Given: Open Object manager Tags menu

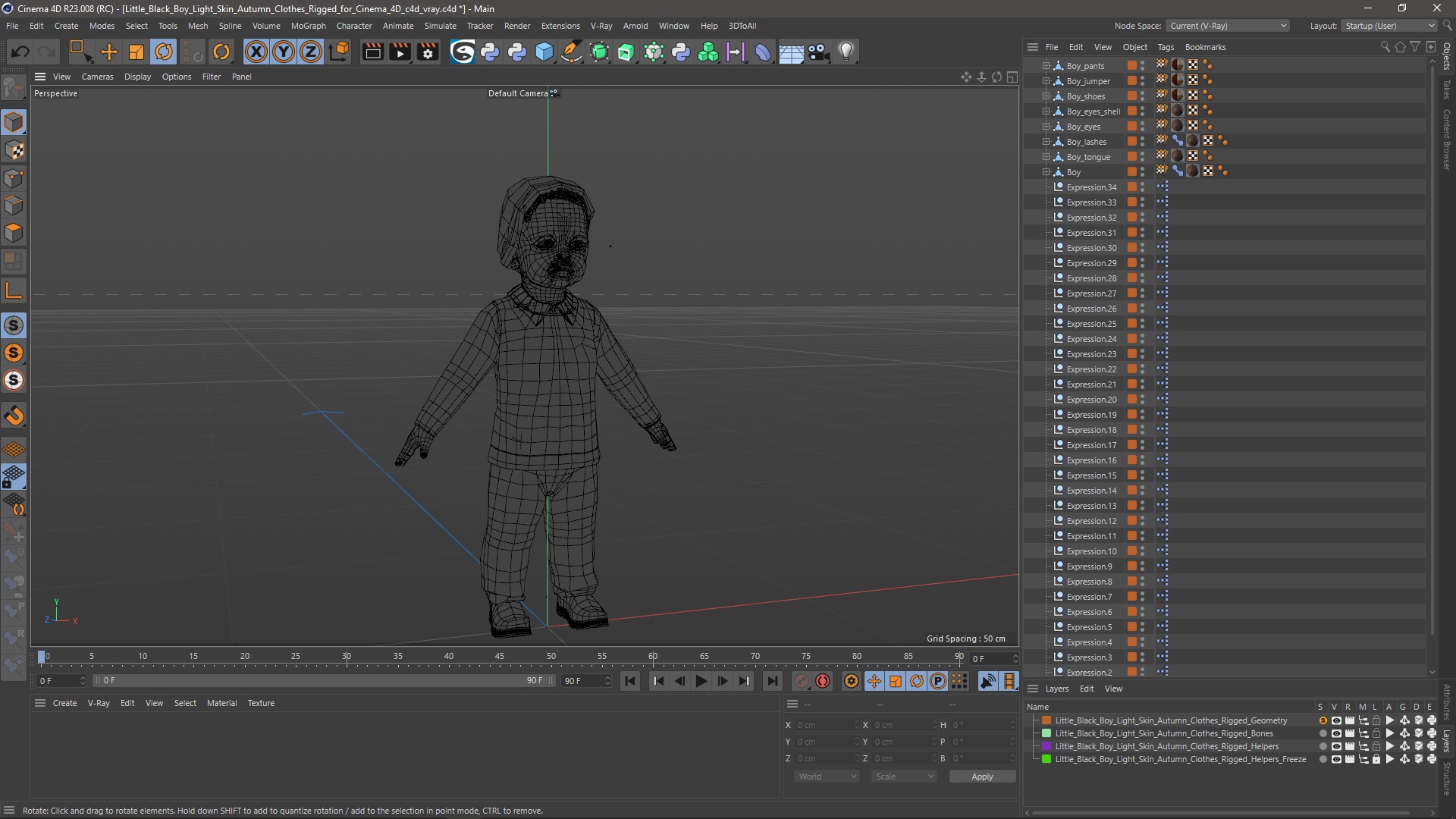Looking at the screenshot, I should [1166, 47].
